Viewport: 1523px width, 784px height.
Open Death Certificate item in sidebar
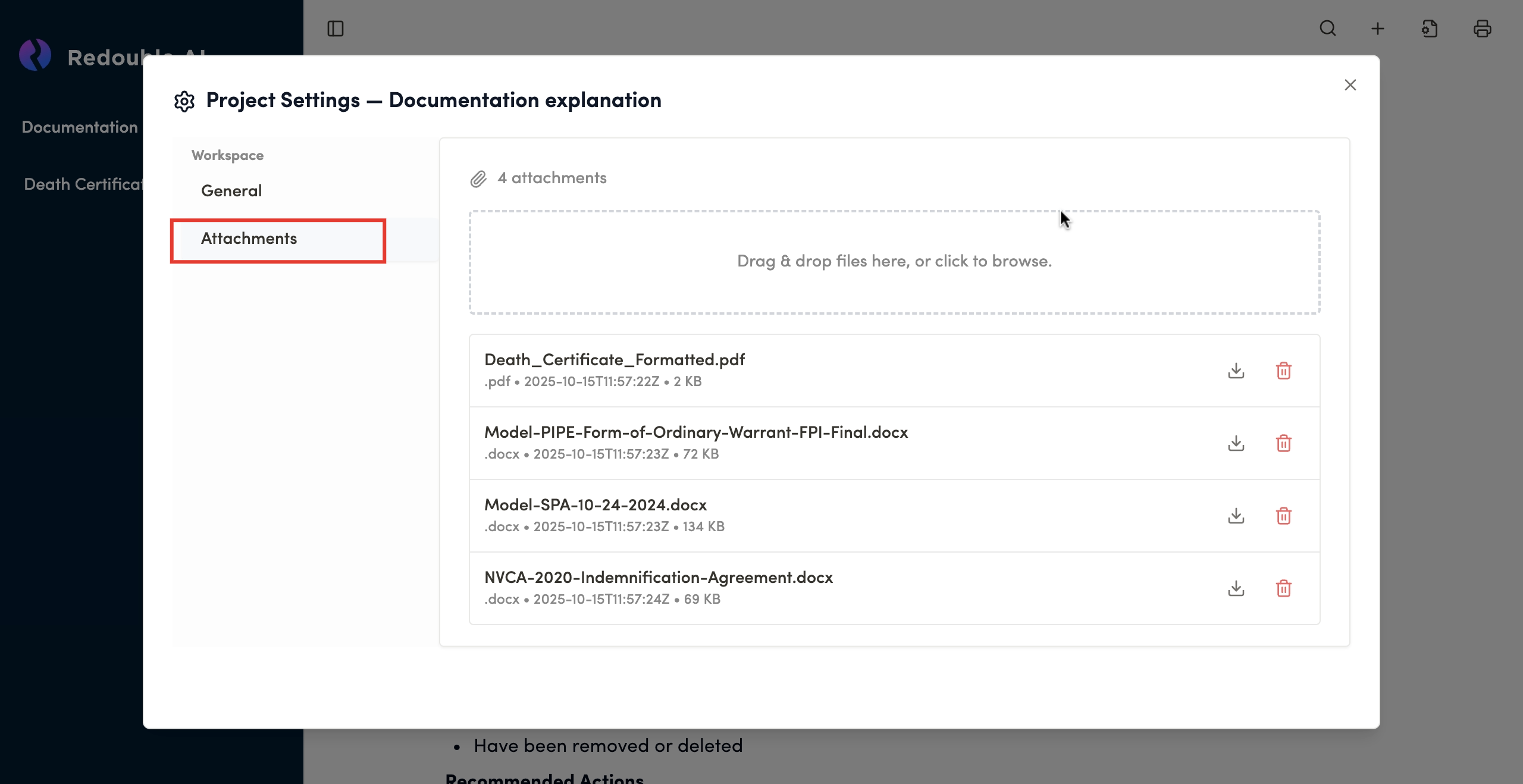coord(82,184)
